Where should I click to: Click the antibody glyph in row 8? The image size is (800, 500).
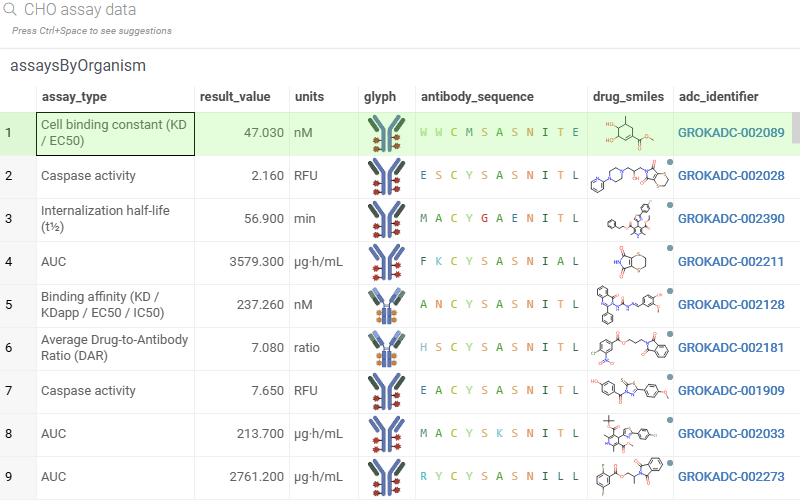[x=386, y=434]
